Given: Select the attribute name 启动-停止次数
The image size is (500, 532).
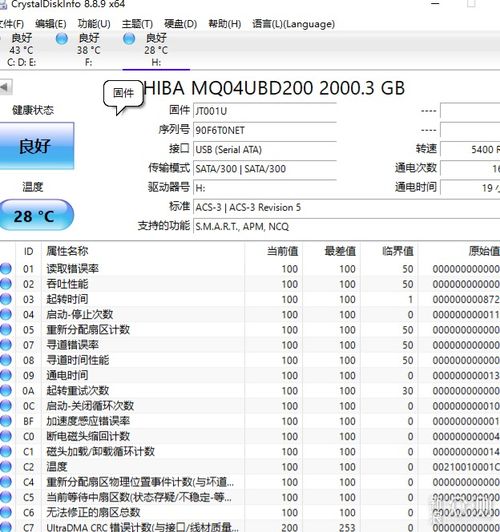Looking at the screenshot, I should 79,315.
